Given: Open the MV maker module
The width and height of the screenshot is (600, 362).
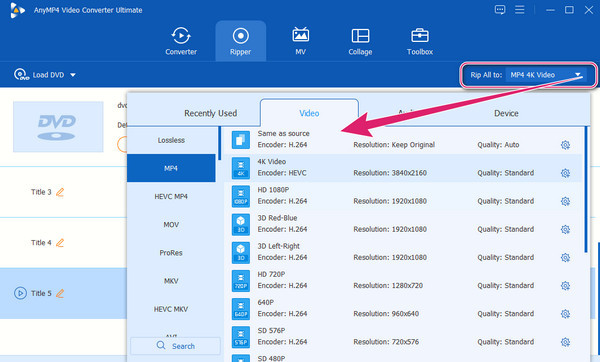Looking at the screenshot, I should click(x=300, y=41).
